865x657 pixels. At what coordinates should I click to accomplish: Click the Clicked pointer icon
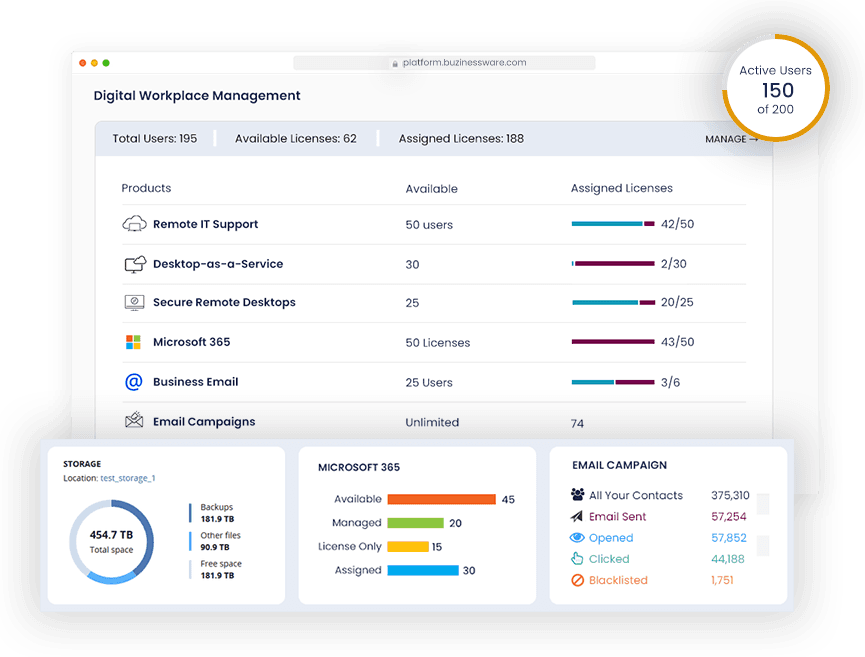pyautogui.click(x=577, y=559)
